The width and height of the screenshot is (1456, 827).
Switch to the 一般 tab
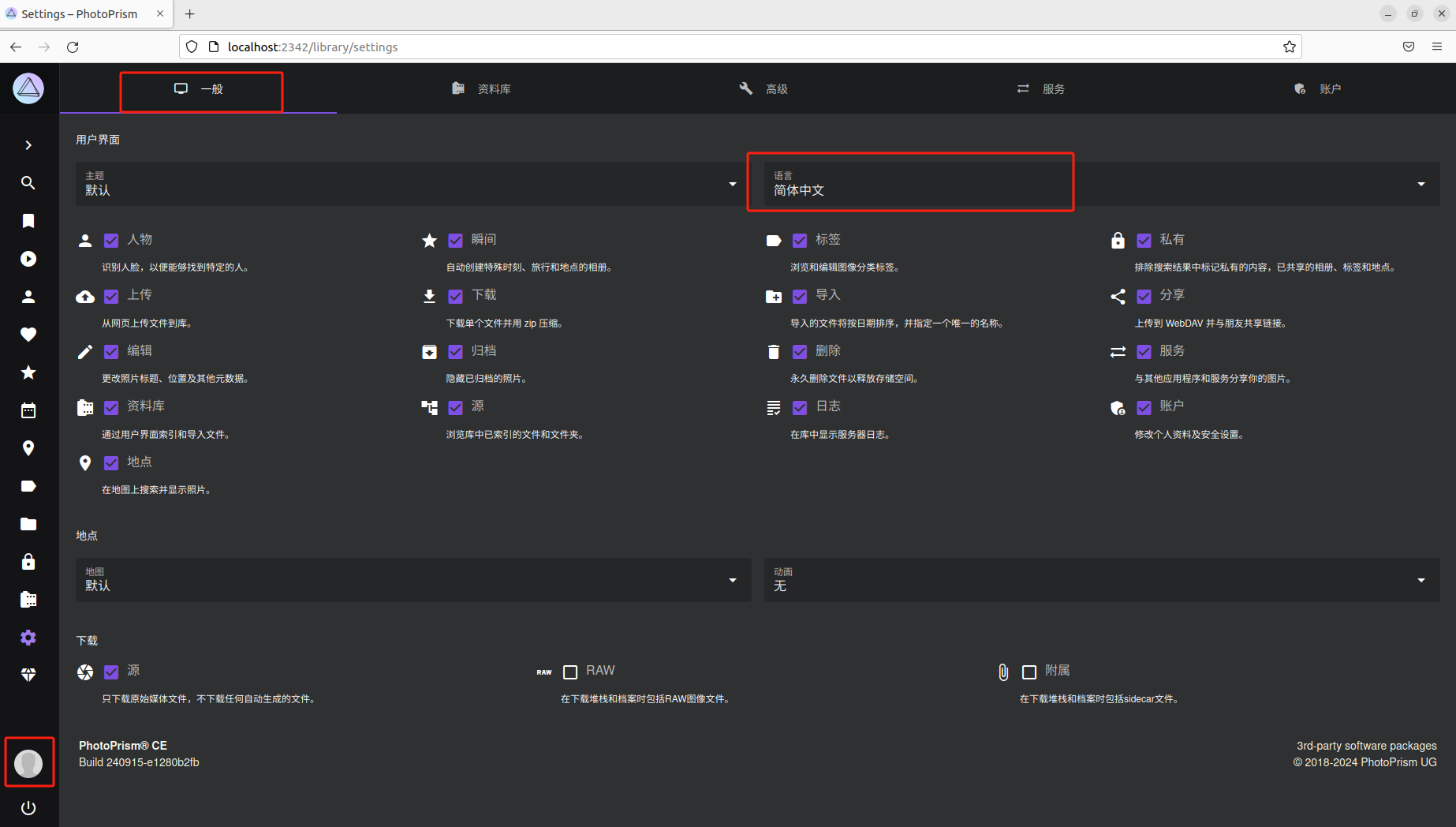click(199, 89)
